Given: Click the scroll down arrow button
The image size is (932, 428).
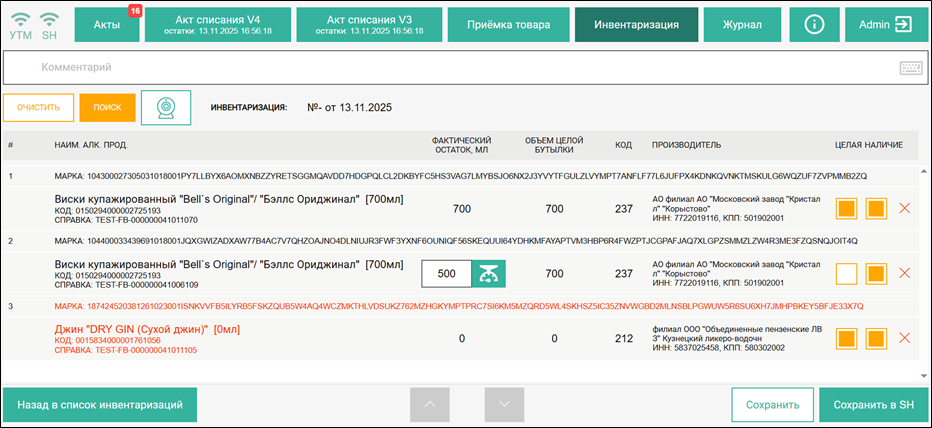Looking at the screenshot, I should pos(504,405).
